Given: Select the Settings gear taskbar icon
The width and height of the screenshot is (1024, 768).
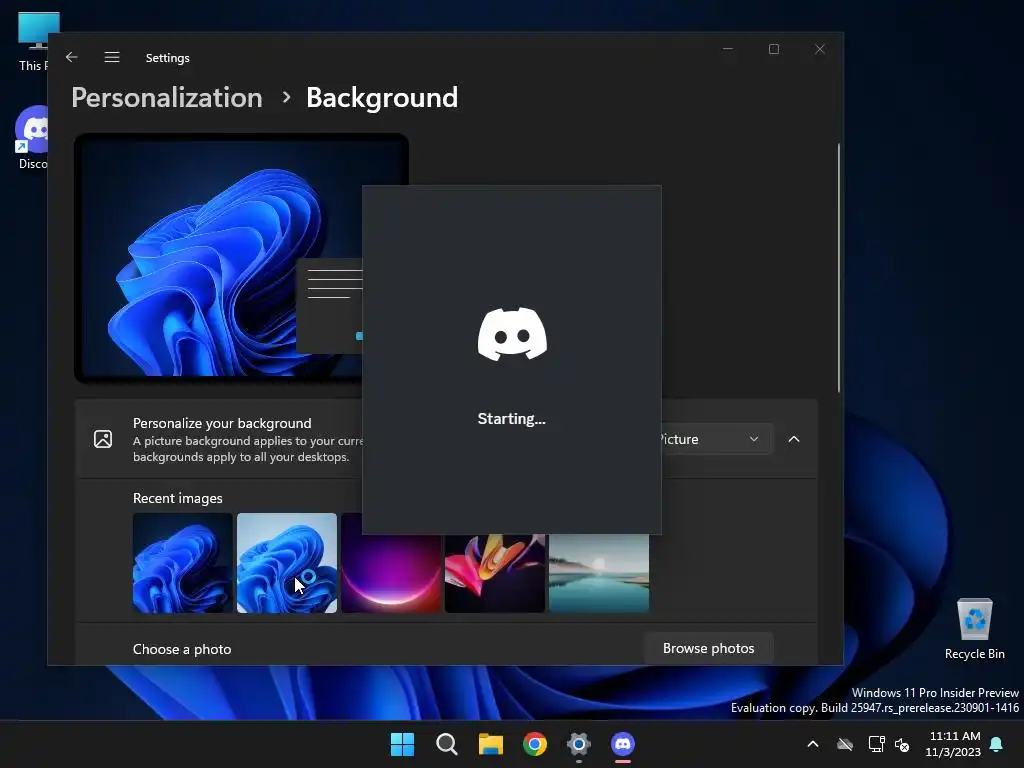Looking at the screenshot, I should point(579,744).
